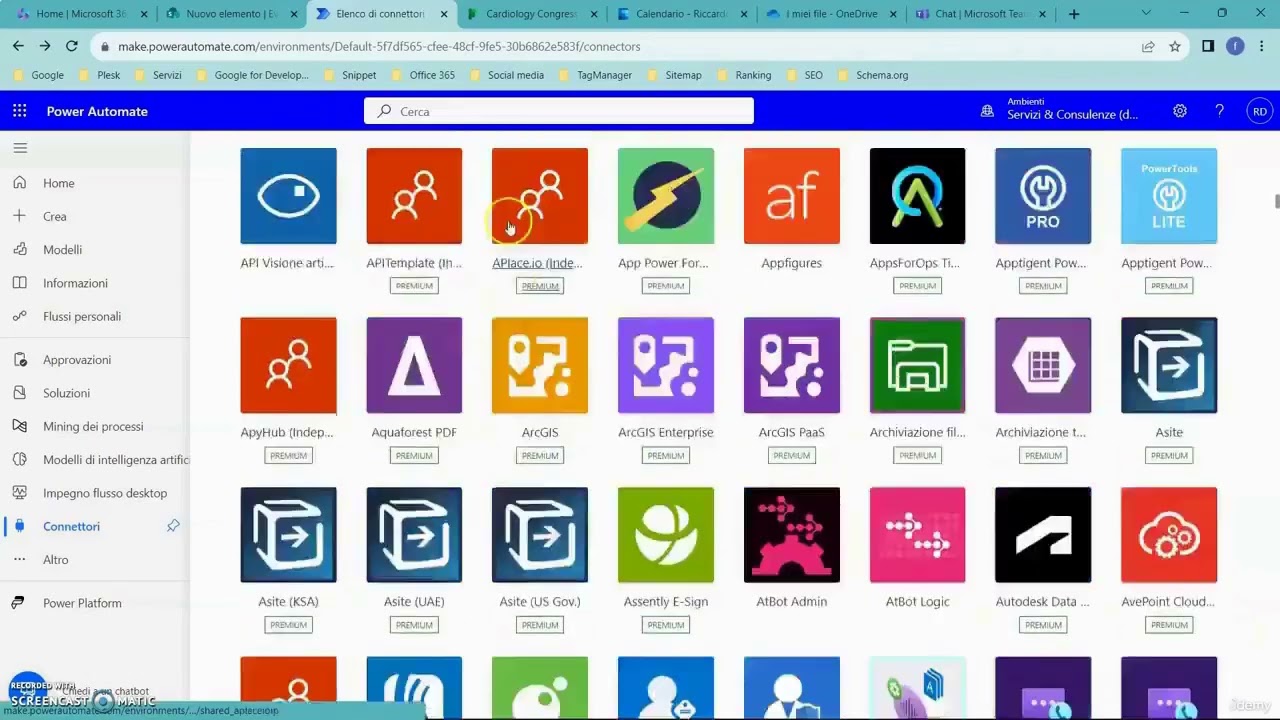Open the Appfigures connector
1280x720 pixels.
click(x=792, y=196)
